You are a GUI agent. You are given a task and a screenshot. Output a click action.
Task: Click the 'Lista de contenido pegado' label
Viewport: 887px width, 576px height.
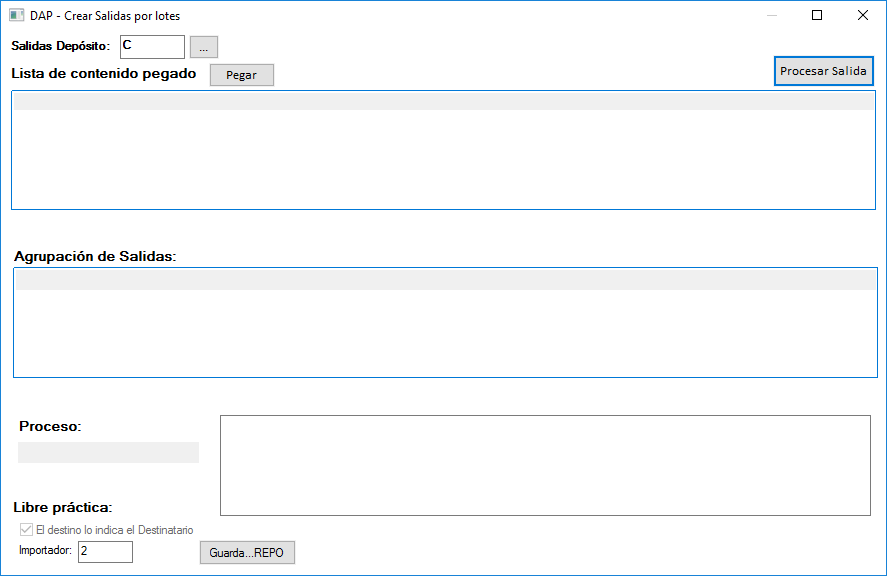point(104,74)
